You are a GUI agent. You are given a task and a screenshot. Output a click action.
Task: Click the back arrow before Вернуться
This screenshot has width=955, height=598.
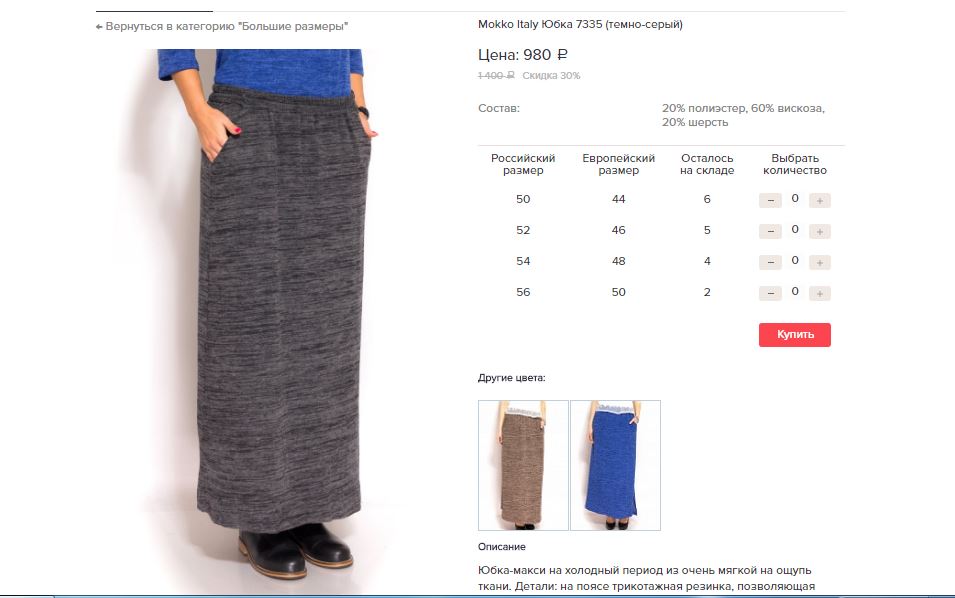pyautogui.click(x=99, y=27)
